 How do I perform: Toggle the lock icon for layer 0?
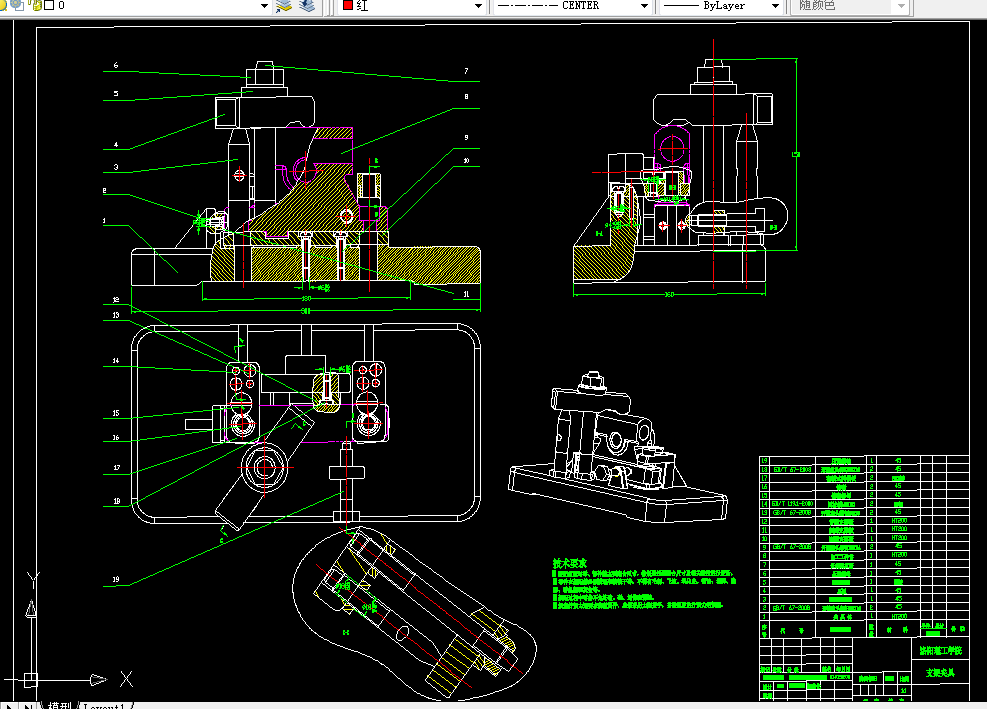click(36, 6)
